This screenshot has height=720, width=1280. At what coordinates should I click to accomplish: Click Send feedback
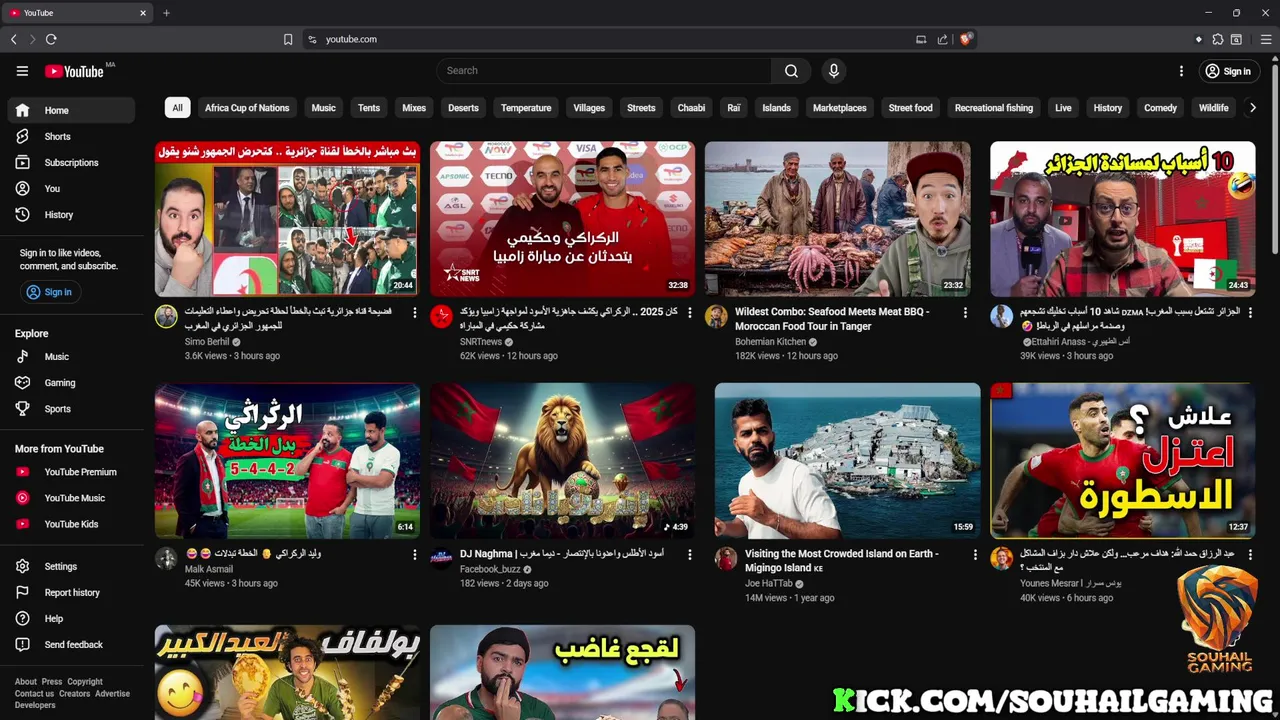point(71,644)
